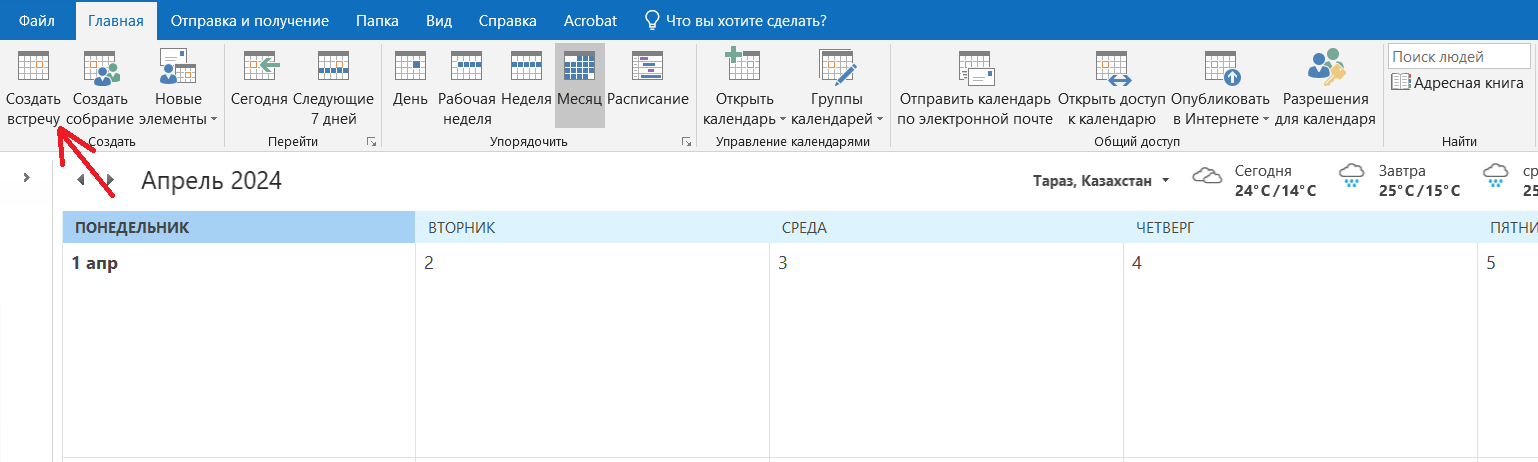Switch to День calendar view
This screenshot has width=1538, height=462.
410,68
